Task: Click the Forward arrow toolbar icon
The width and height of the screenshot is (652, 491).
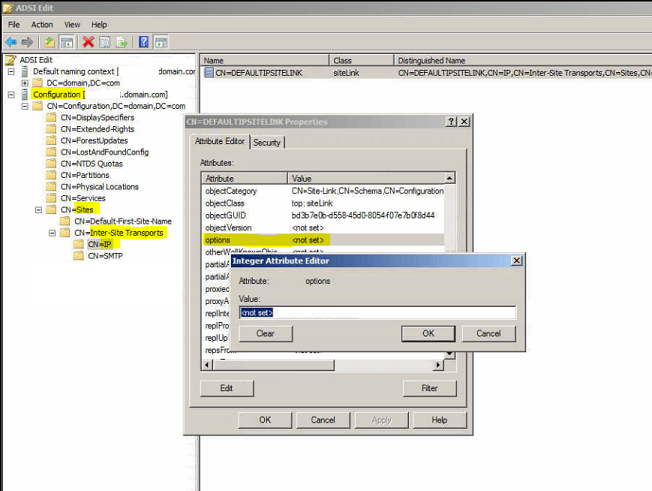Action: [27, 42]
